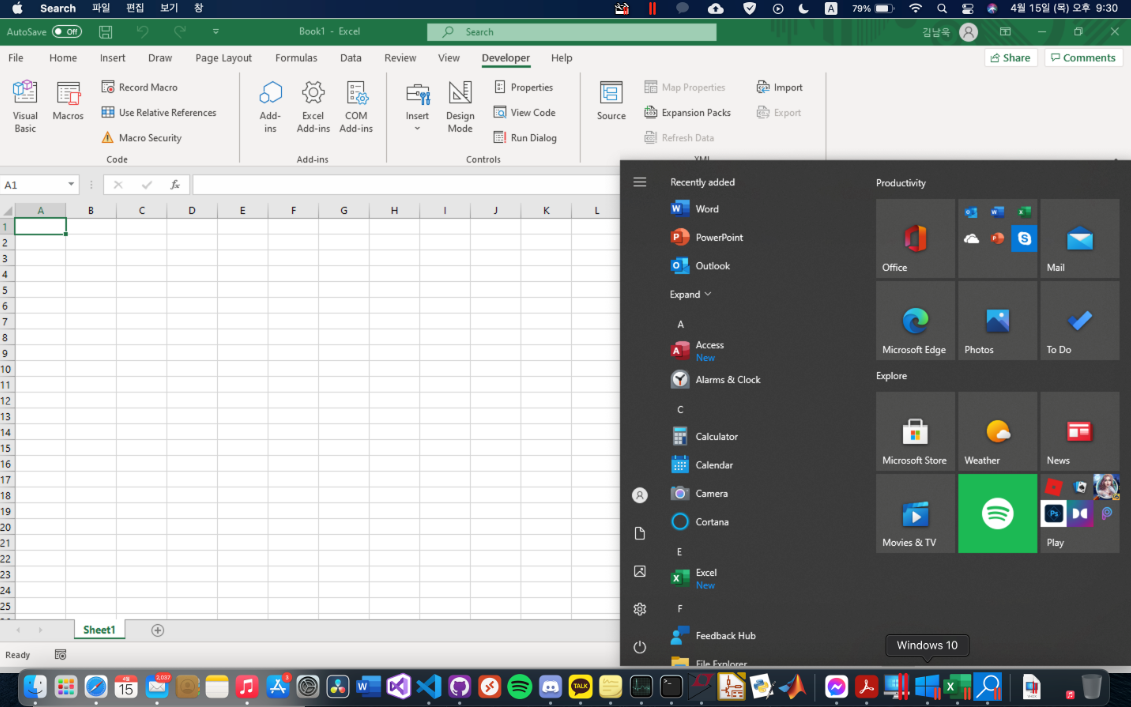Open the Visual Basic editor

(x=25, y=107)
